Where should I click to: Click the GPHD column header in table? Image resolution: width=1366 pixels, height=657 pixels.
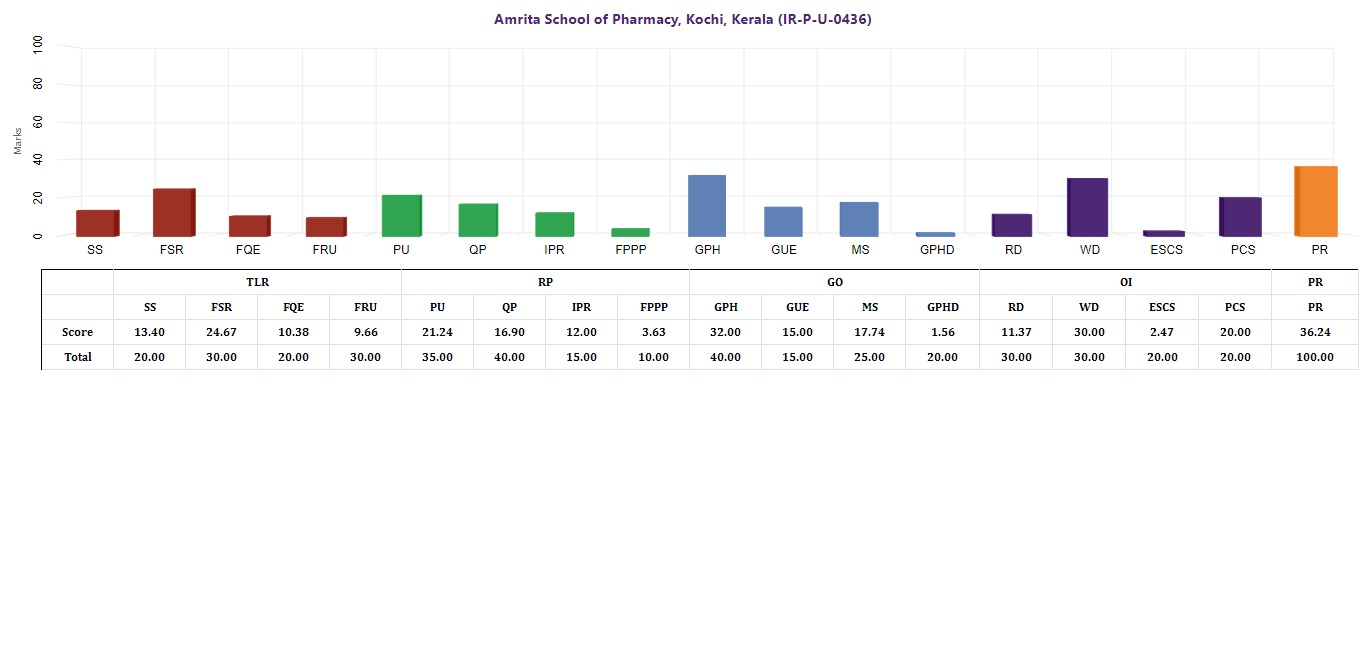(x=942, y=307)
